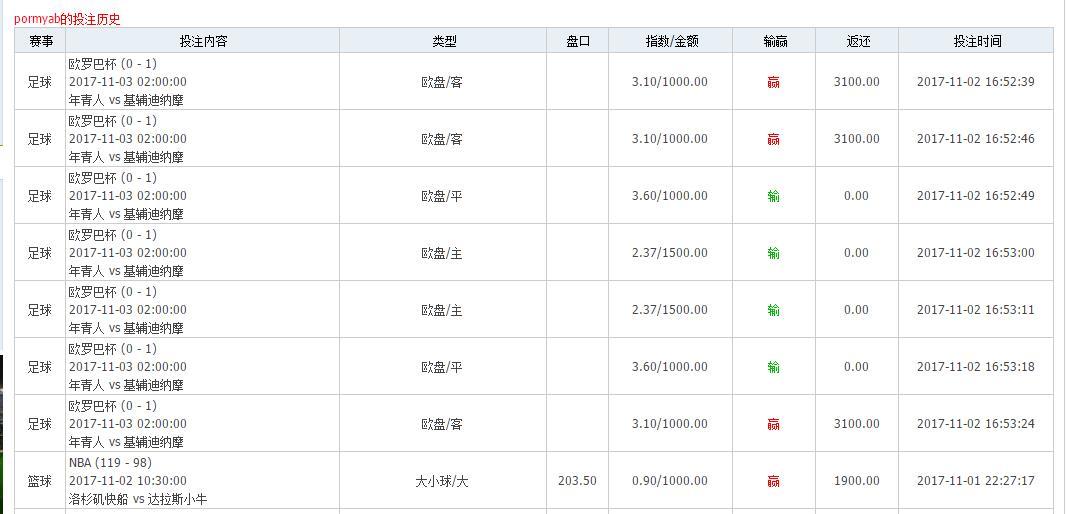1066x514 pixels.
Task: Click the pormyab的投注历史 title text
Action: pyautogui.click(x=67, y=19)
